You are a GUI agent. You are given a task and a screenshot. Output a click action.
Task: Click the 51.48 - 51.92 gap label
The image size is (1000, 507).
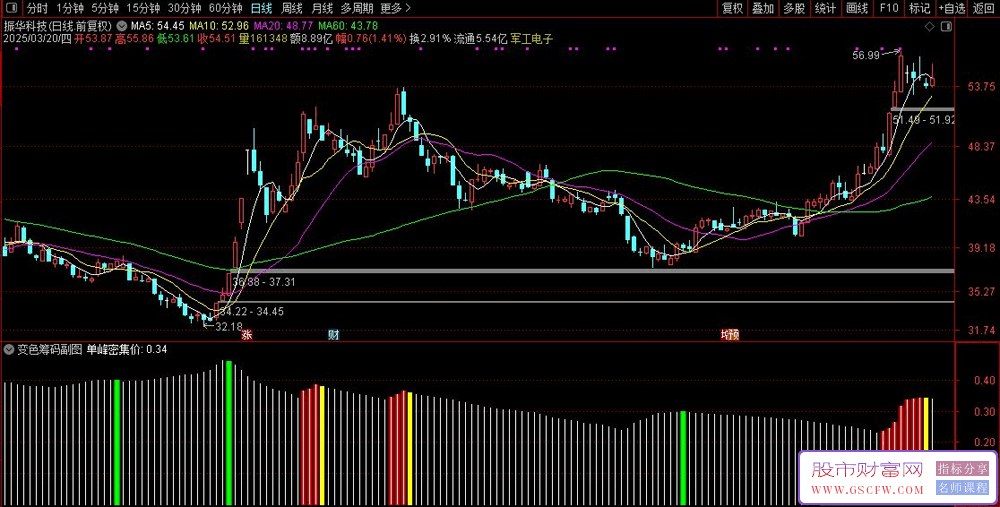pos(923,120)
